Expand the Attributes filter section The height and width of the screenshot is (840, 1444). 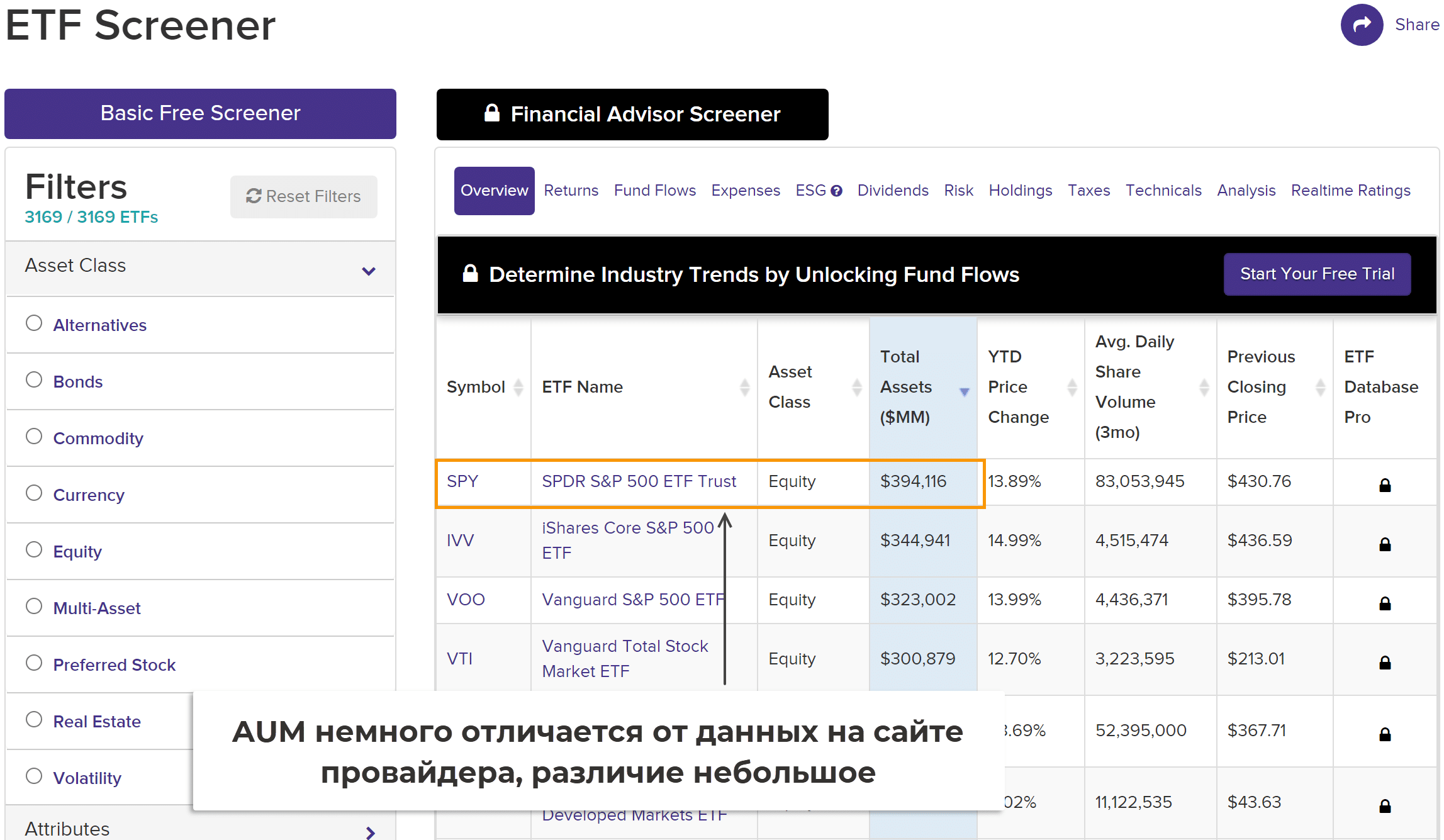point(370,832)
